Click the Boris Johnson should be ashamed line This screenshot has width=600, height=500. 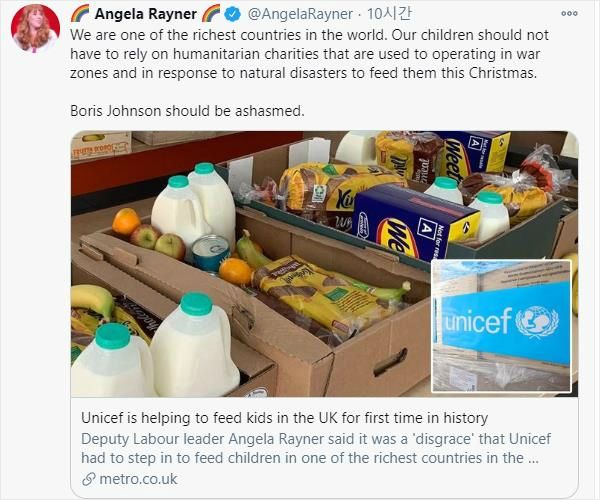(187, 111)
